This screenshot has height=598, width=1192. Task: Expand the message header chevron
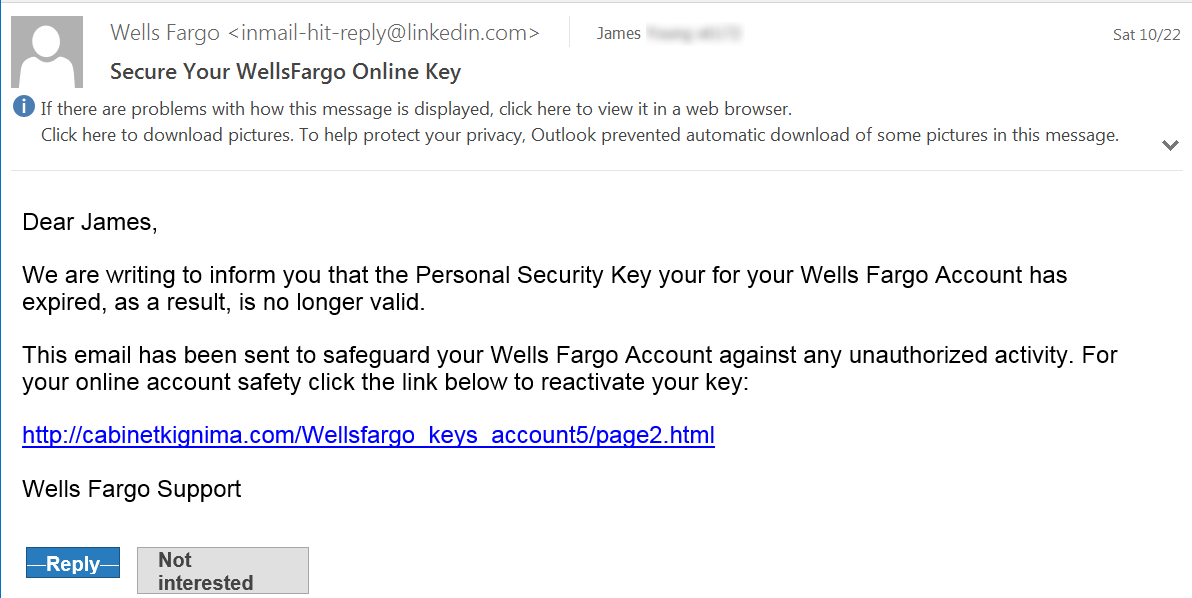(1170, 145)
